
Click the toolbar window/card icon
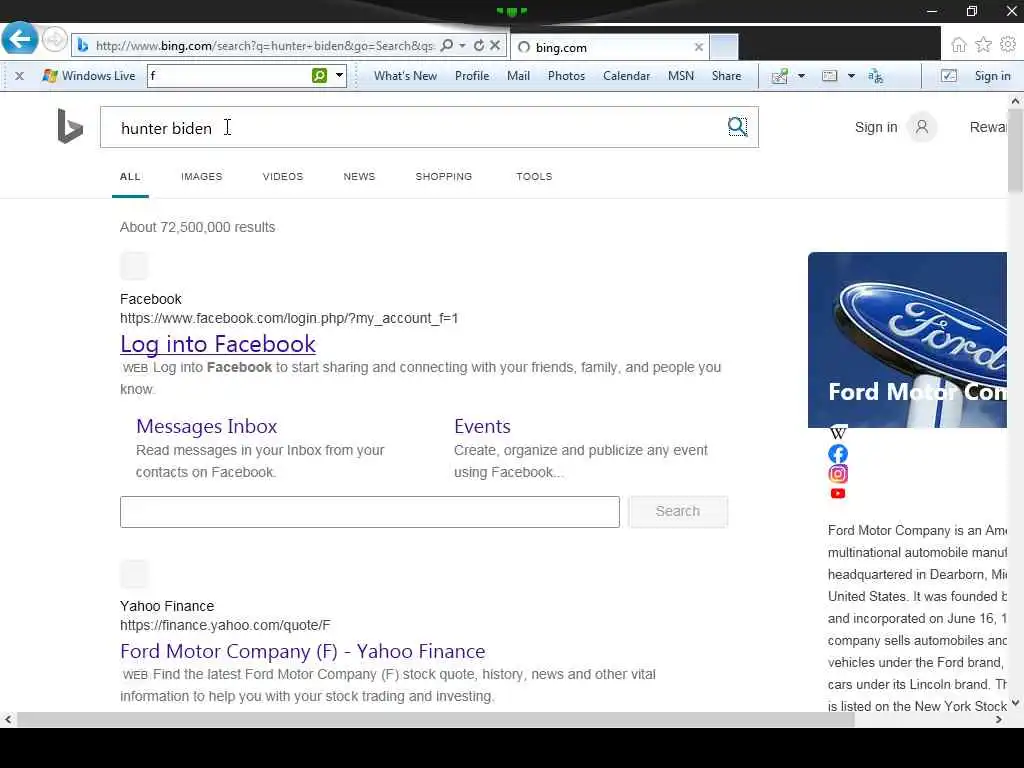[829, 76]
